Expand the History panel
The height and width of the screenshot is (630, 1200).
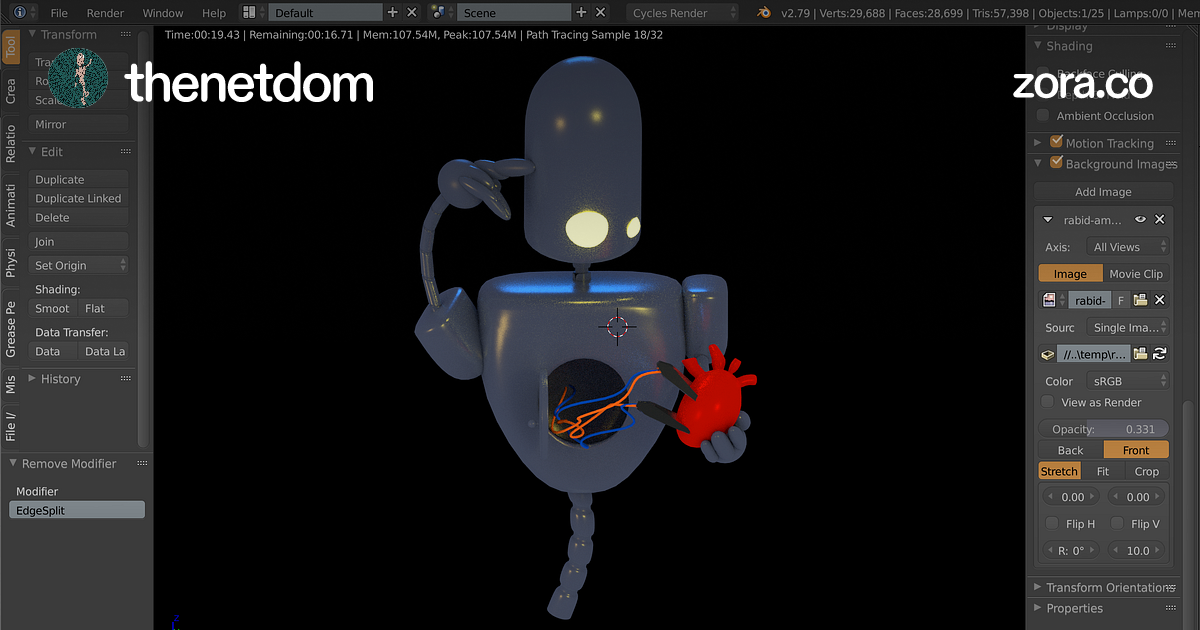tap(33, 379)
